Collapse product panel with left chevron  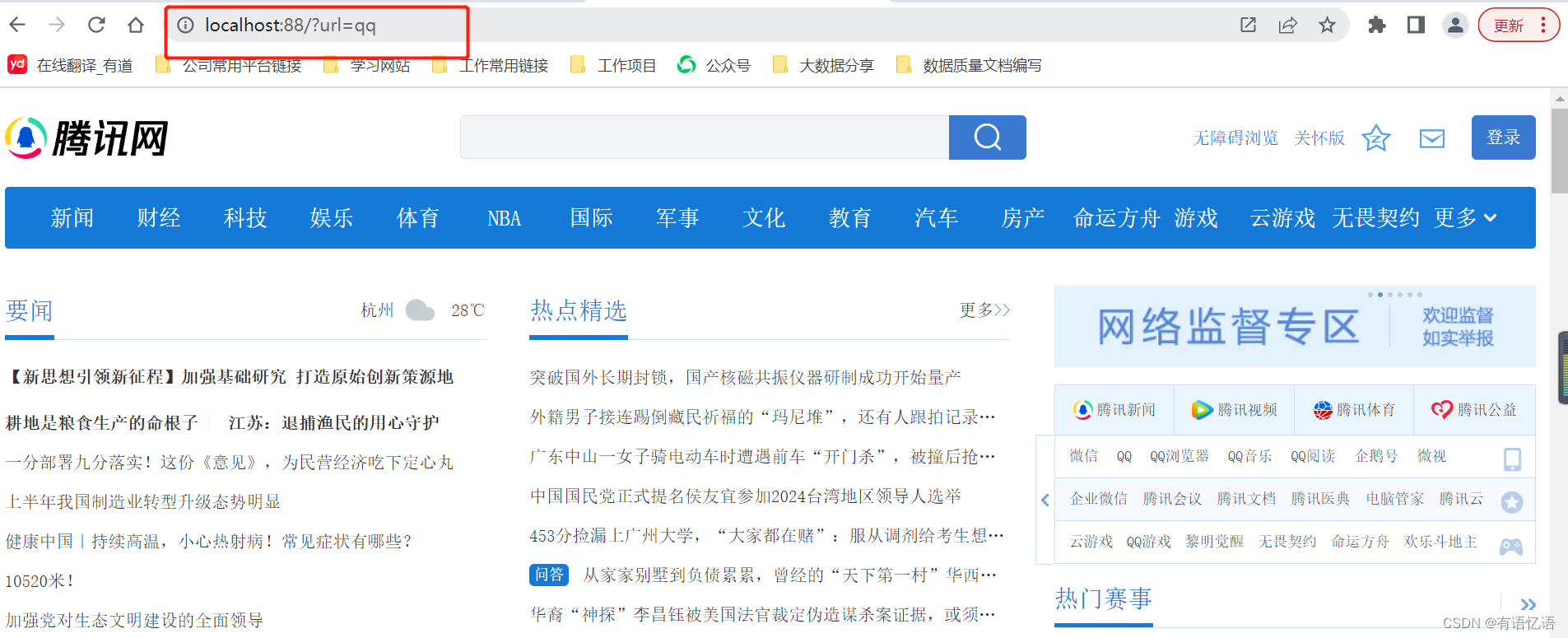(1045, 500)
